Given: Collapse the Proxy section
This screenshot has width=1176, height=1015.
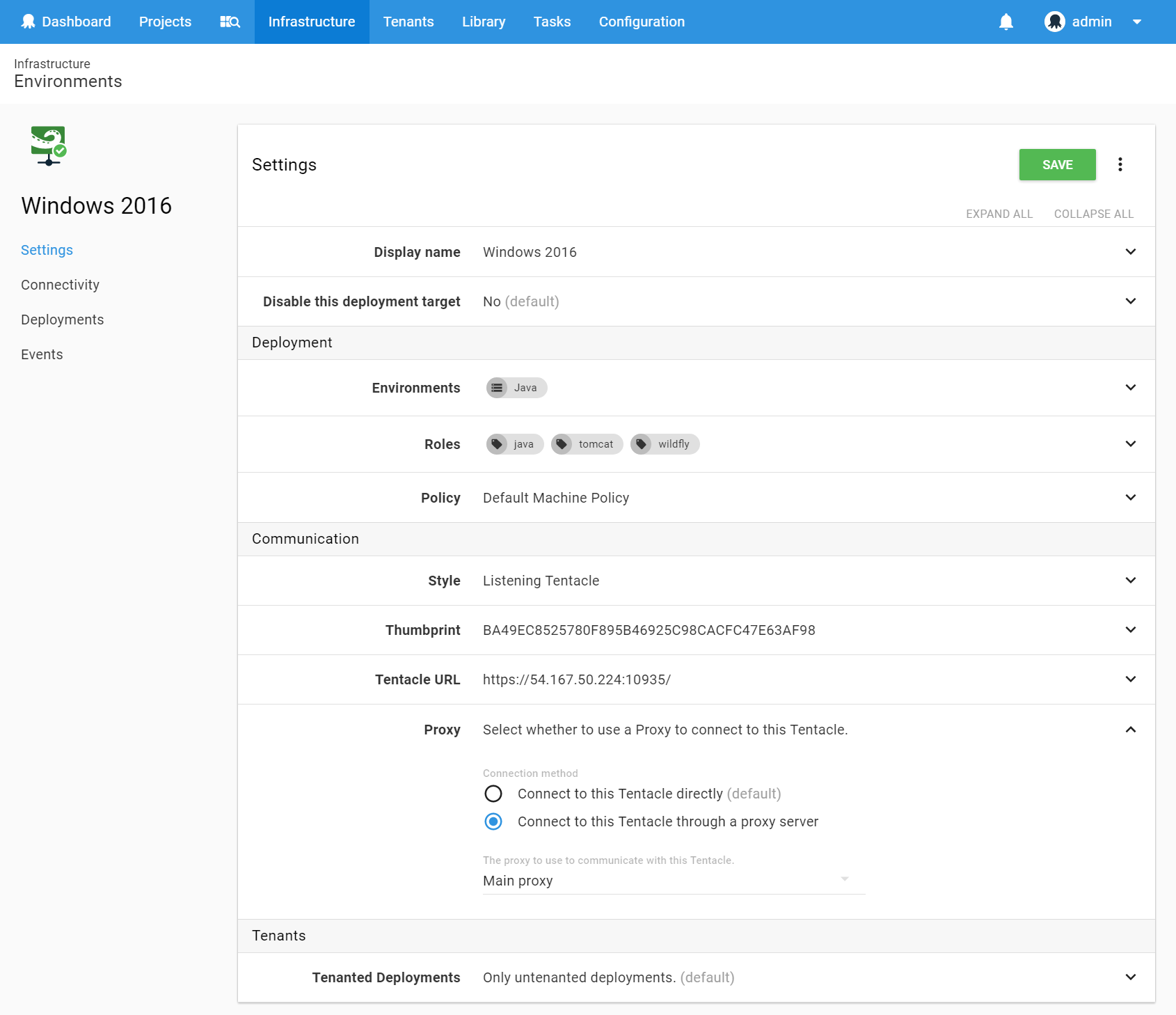Looking at the screenshot, I should [1131, 730].
